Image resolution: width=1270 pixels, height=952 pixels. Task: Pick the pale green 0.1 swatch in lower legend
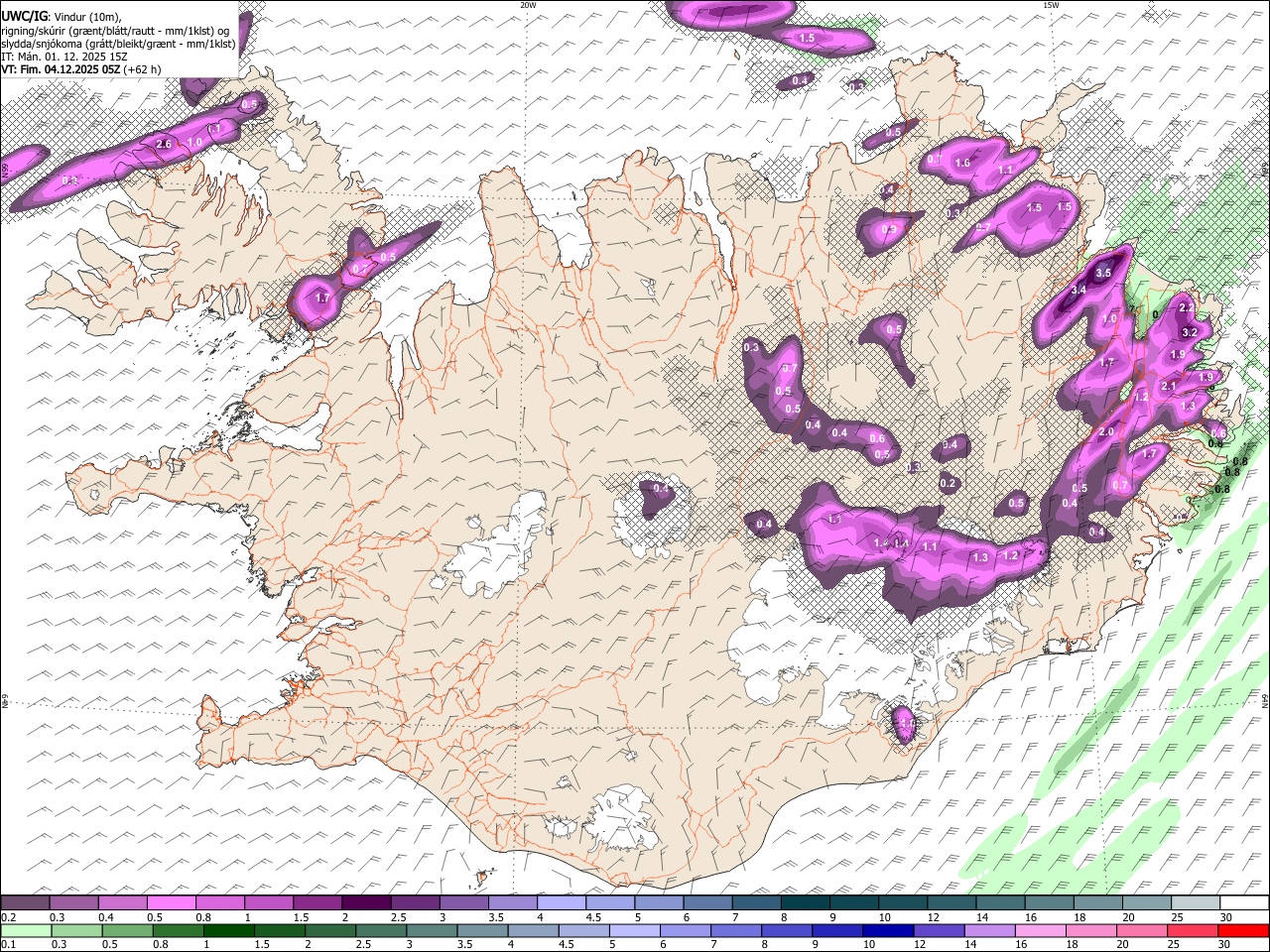click(25, 931)
